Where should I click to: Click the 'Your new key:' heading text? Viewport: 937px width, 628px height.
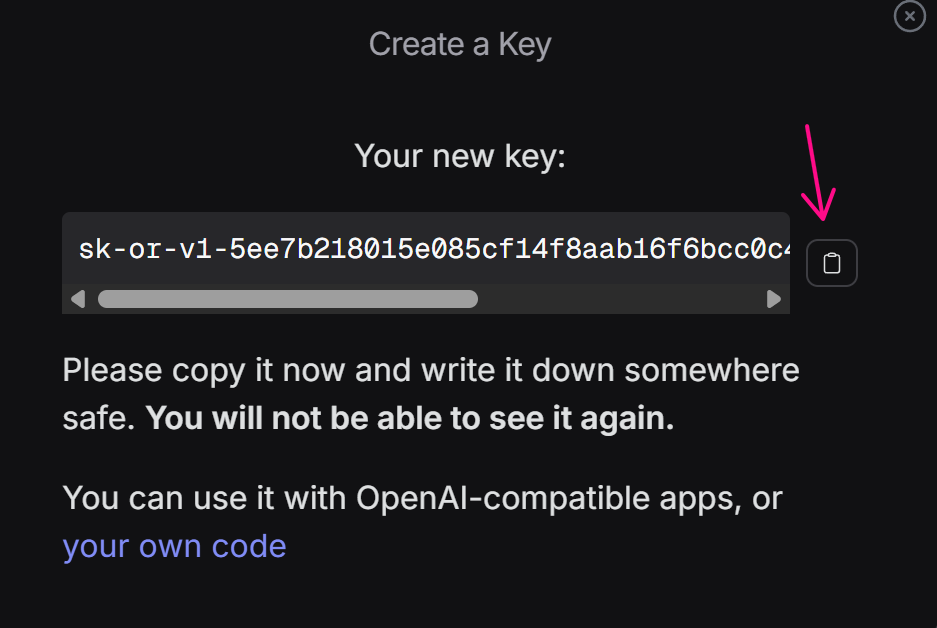(x=460, y=156)
